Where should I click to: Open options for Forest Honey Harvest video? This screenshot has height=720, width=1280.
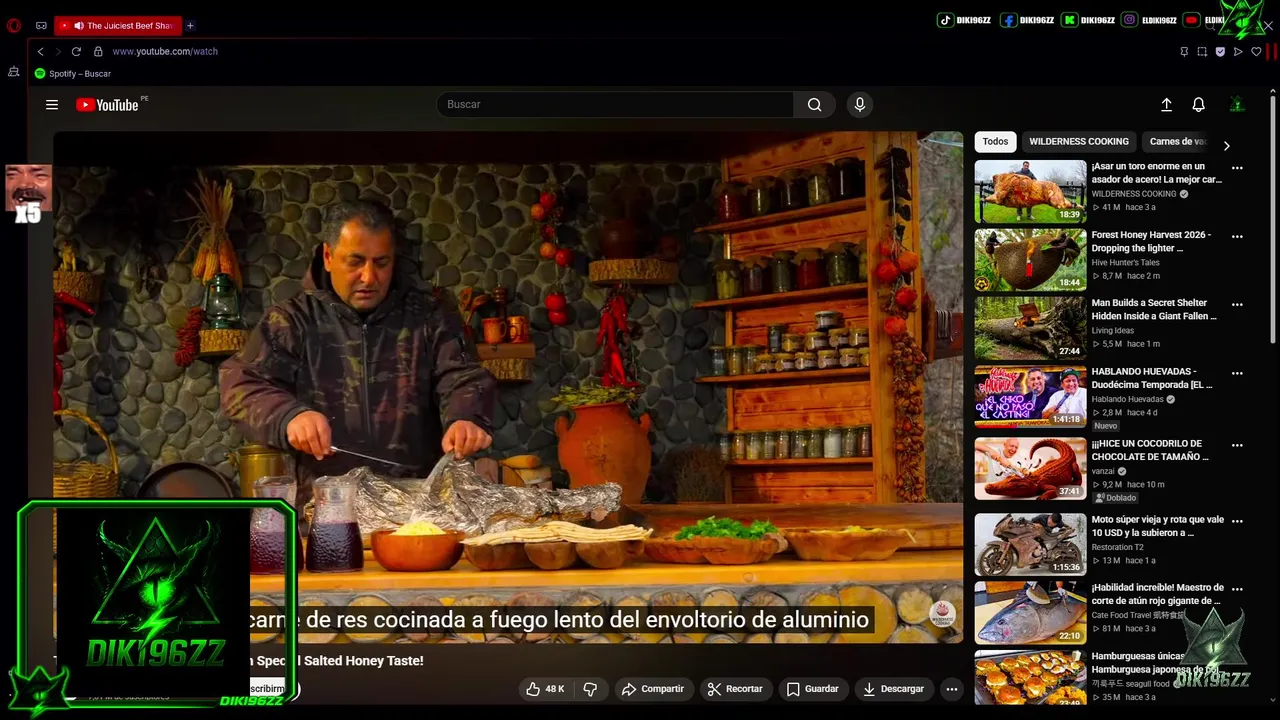[x=1237, y=236]
